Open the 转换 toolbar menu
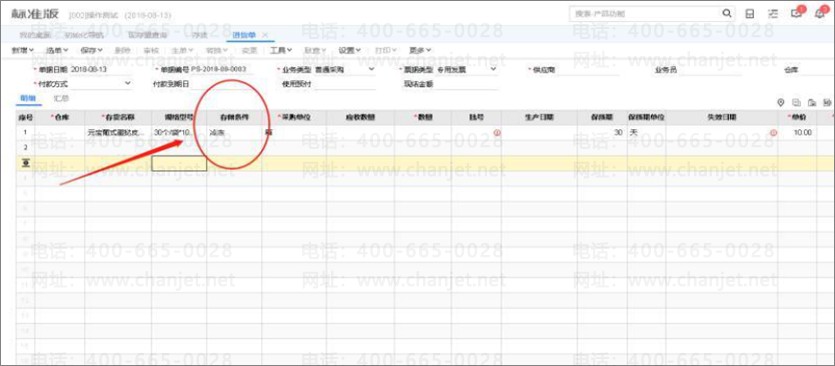 coord(217,50)
